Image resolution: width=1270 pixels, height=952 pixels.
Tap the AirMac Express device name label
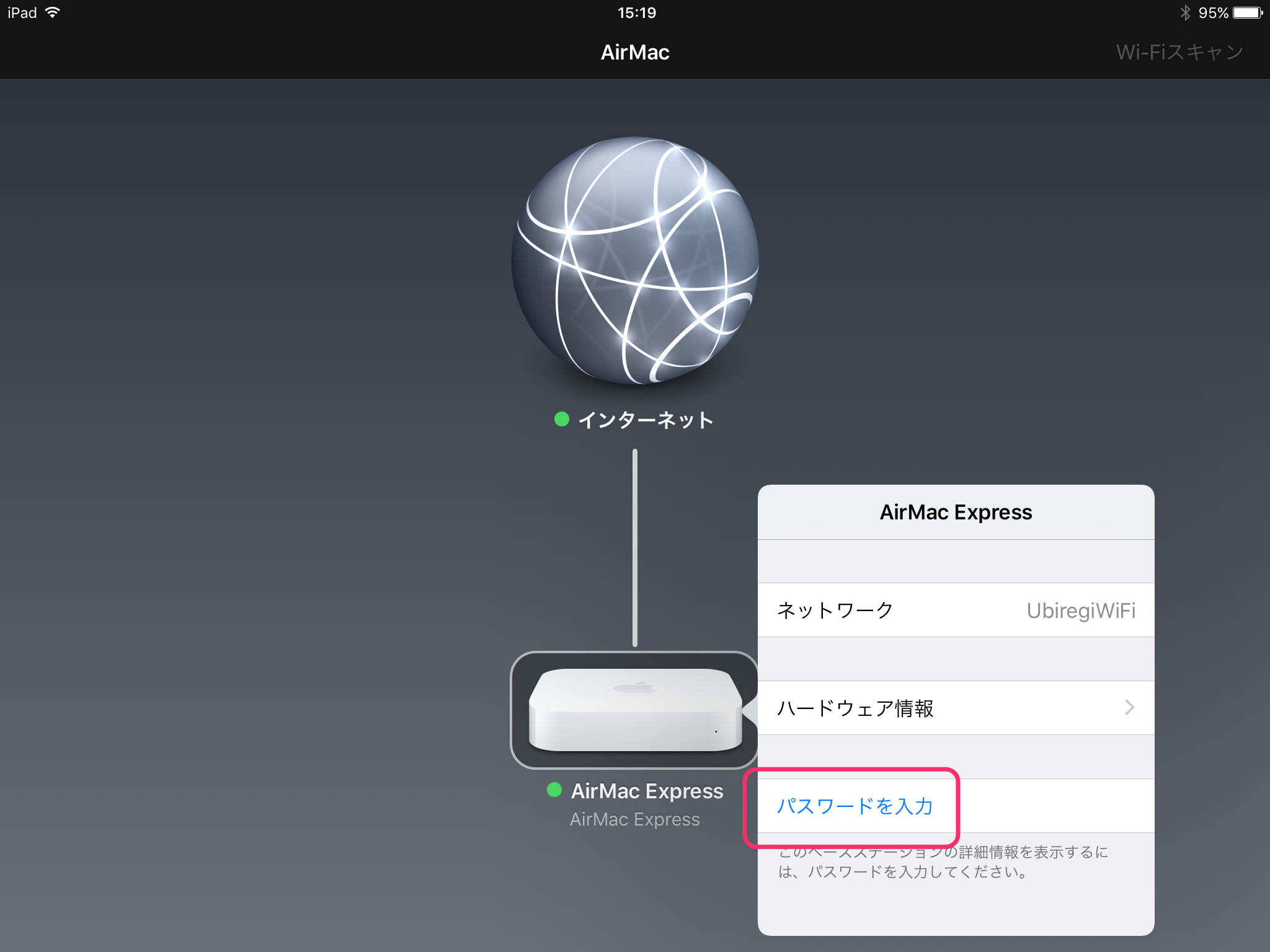point(647,791)
